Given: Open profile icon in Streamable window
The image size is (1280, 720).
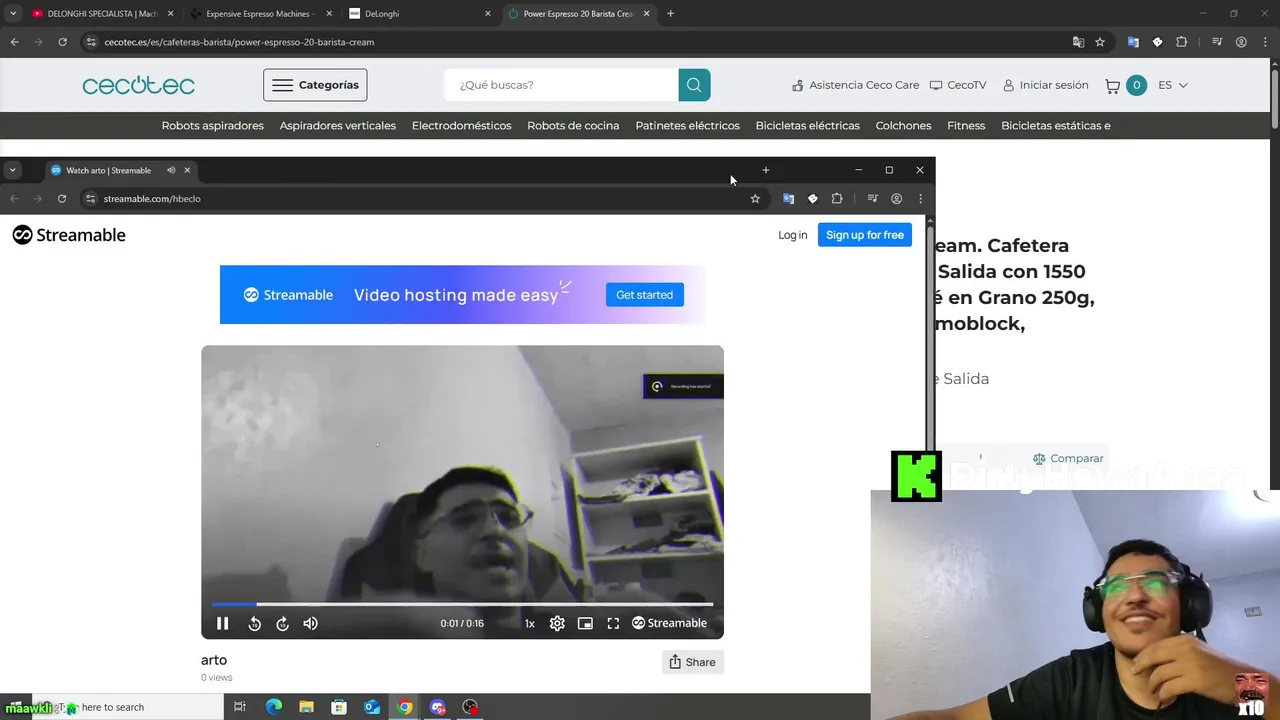Looking at the screenshot, I should coord(896,199).
